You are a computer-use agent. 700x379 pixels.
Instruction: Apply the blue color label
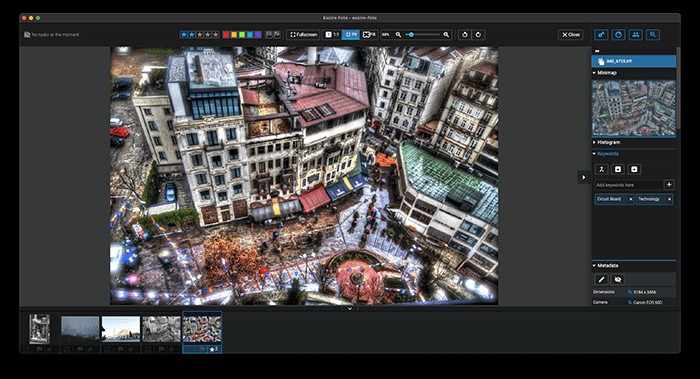pyautogui.click(x=250, y=35)
